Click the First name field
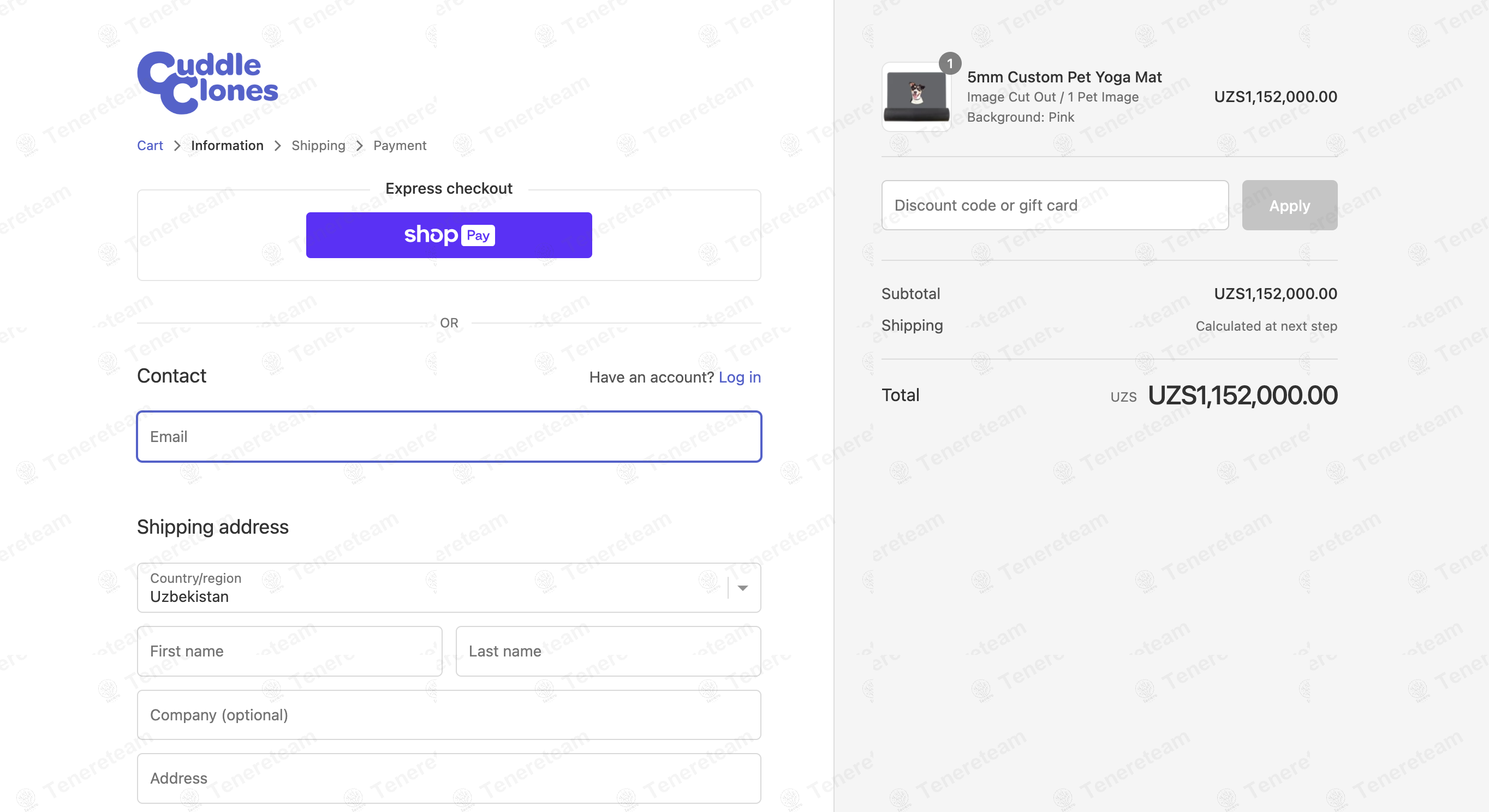Screen dimensions: 1489x812 click(x=289, y=652)
